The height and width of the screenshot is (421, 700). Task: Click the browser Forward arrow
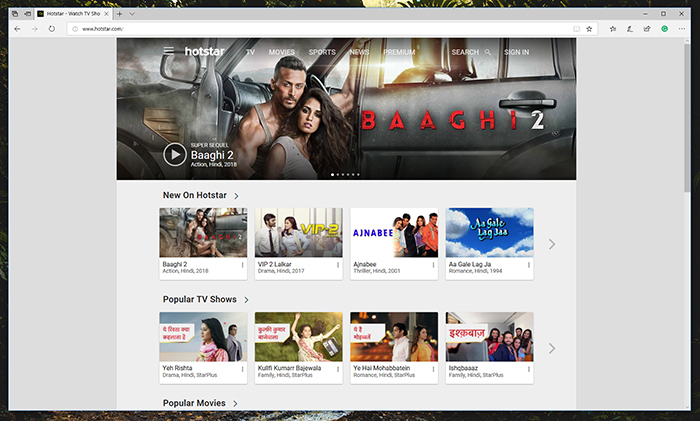(x=34, y=29)
